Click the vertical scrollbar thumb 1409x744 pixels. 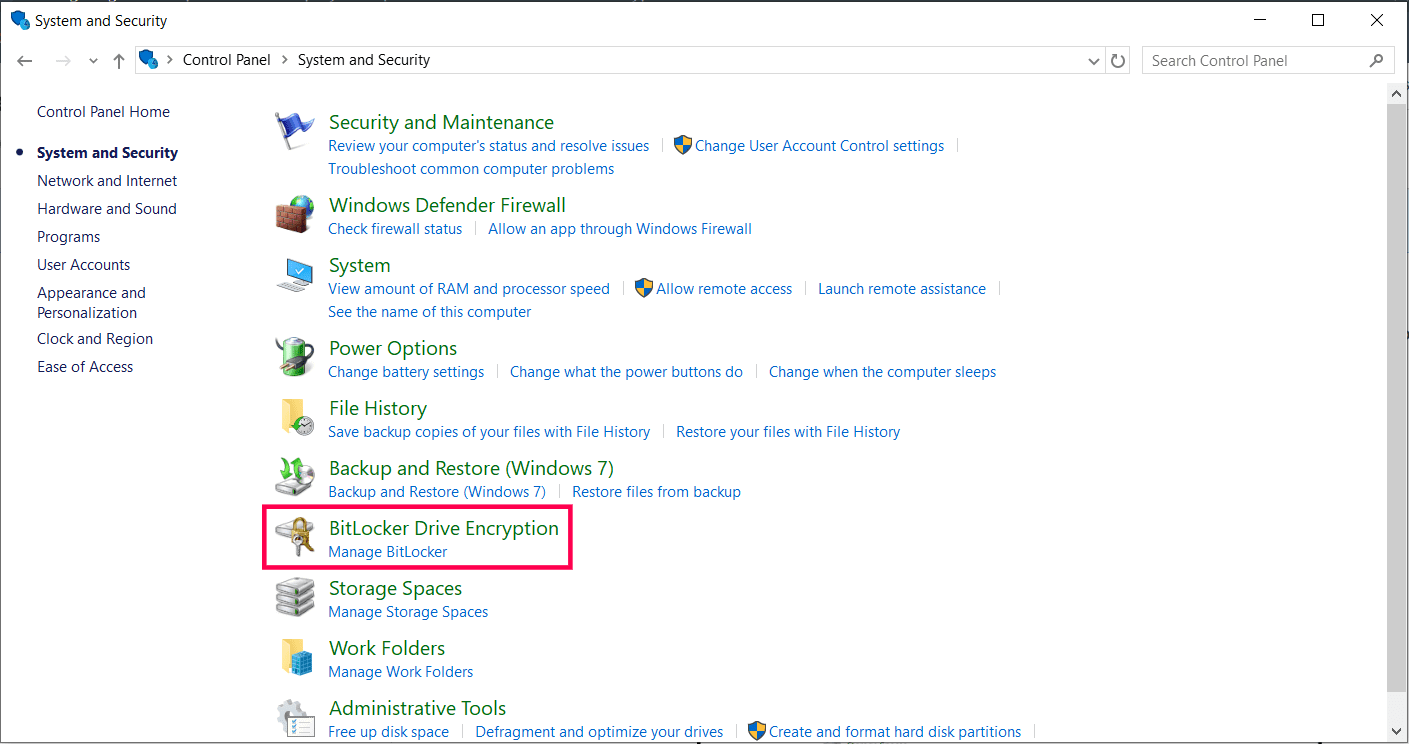[x=1398, y=396]
